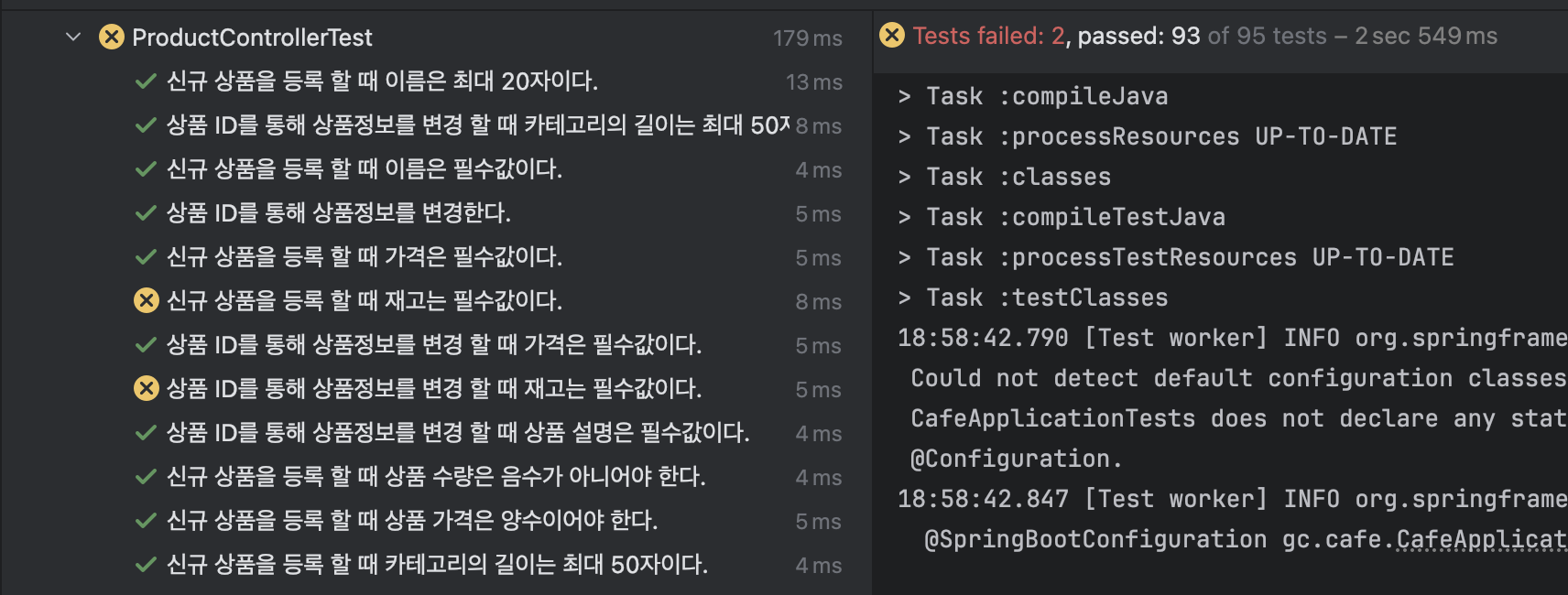Expand the compileJava task output arrow
1568x595 pixels.
click(x=905, y=96)
